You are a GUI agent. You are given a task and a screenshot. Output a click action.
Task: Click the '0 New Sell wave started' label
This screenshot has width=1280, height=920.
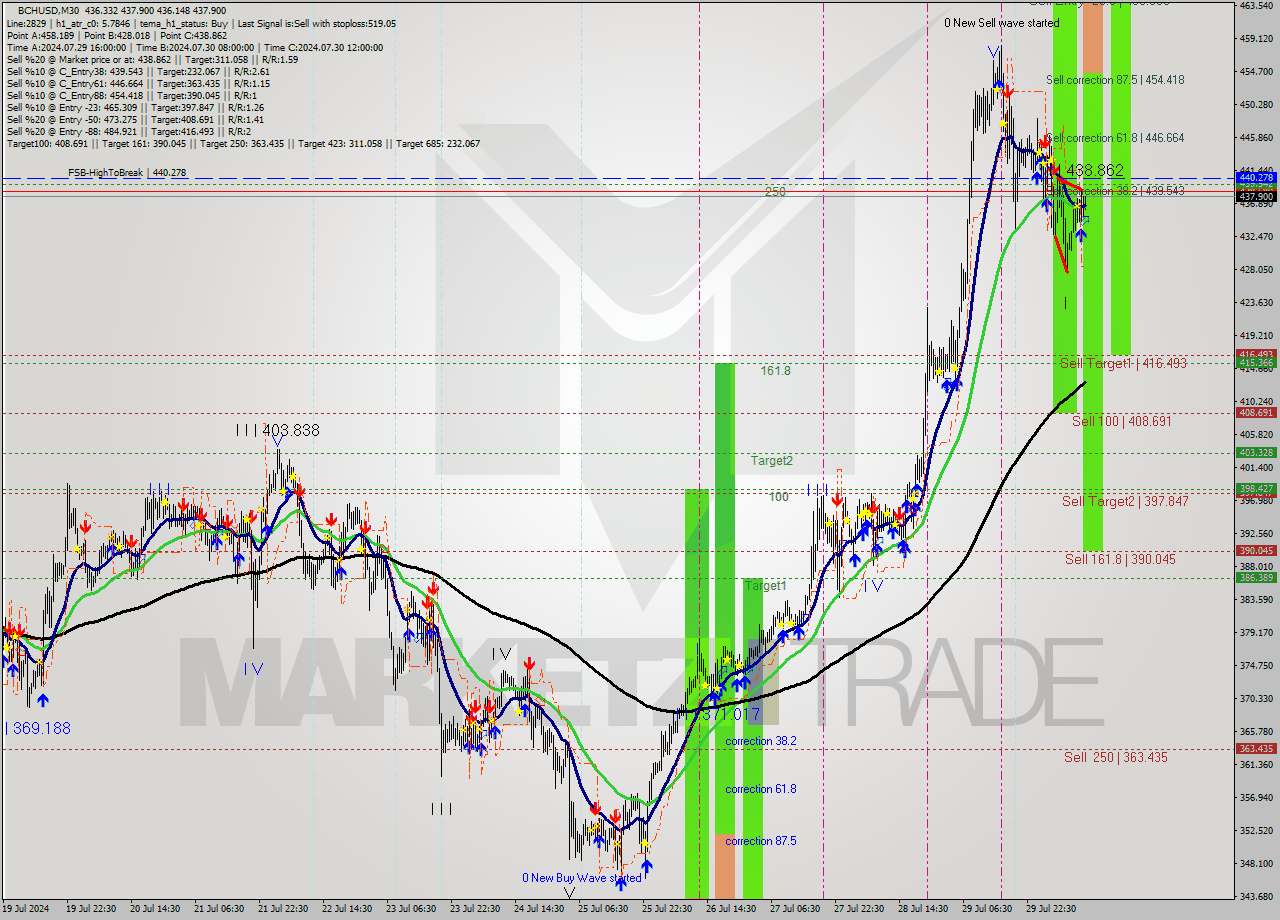(x=1002, y=23)
